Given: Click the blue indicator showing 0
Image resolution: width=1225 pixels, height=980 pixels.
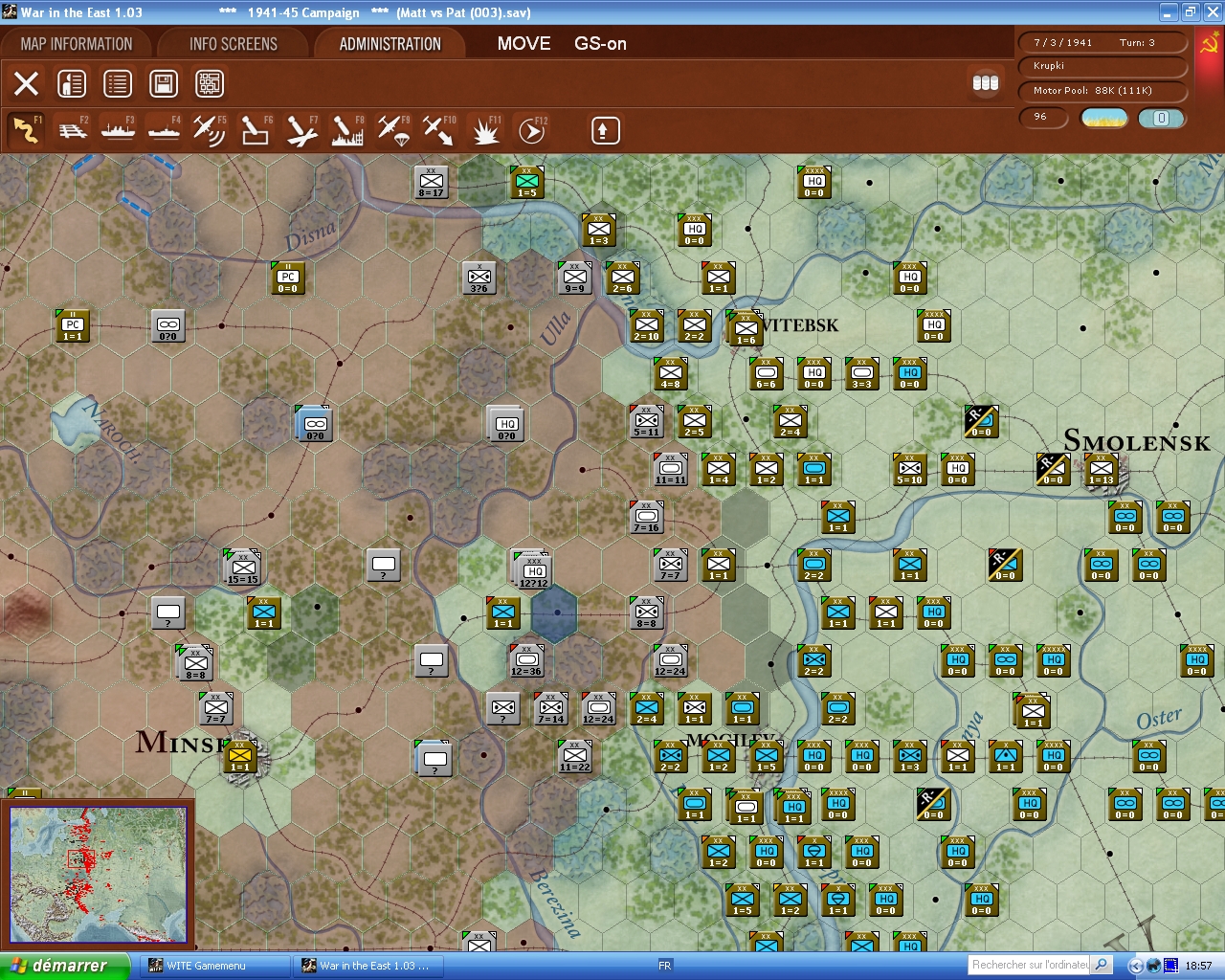Looking at the screenshot, I should point(1161,118).
